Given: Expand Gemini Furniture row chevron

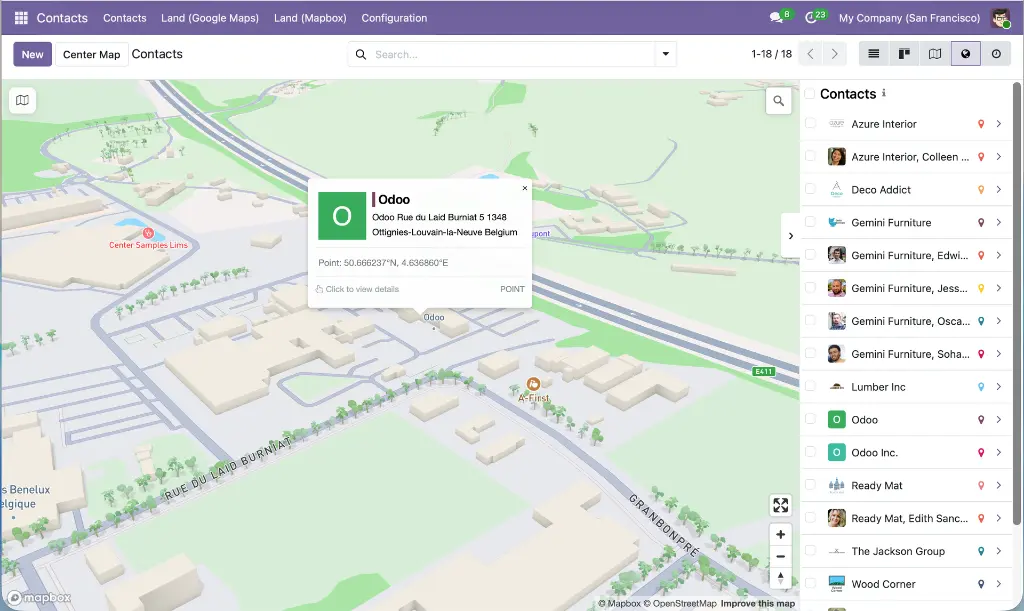Looking at the screenshot, I should (999, 223).
